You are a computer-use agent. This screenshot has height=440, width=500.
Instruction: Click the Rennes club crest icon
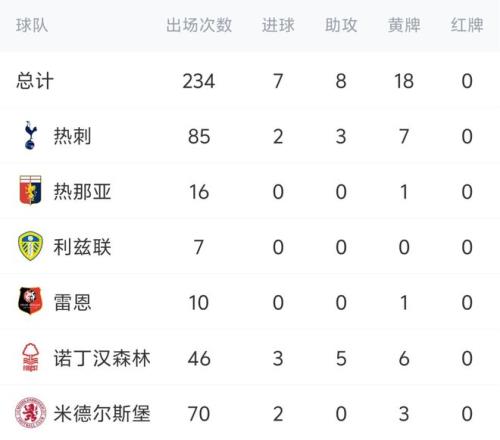pyautogui.click(x=30, y=301)
